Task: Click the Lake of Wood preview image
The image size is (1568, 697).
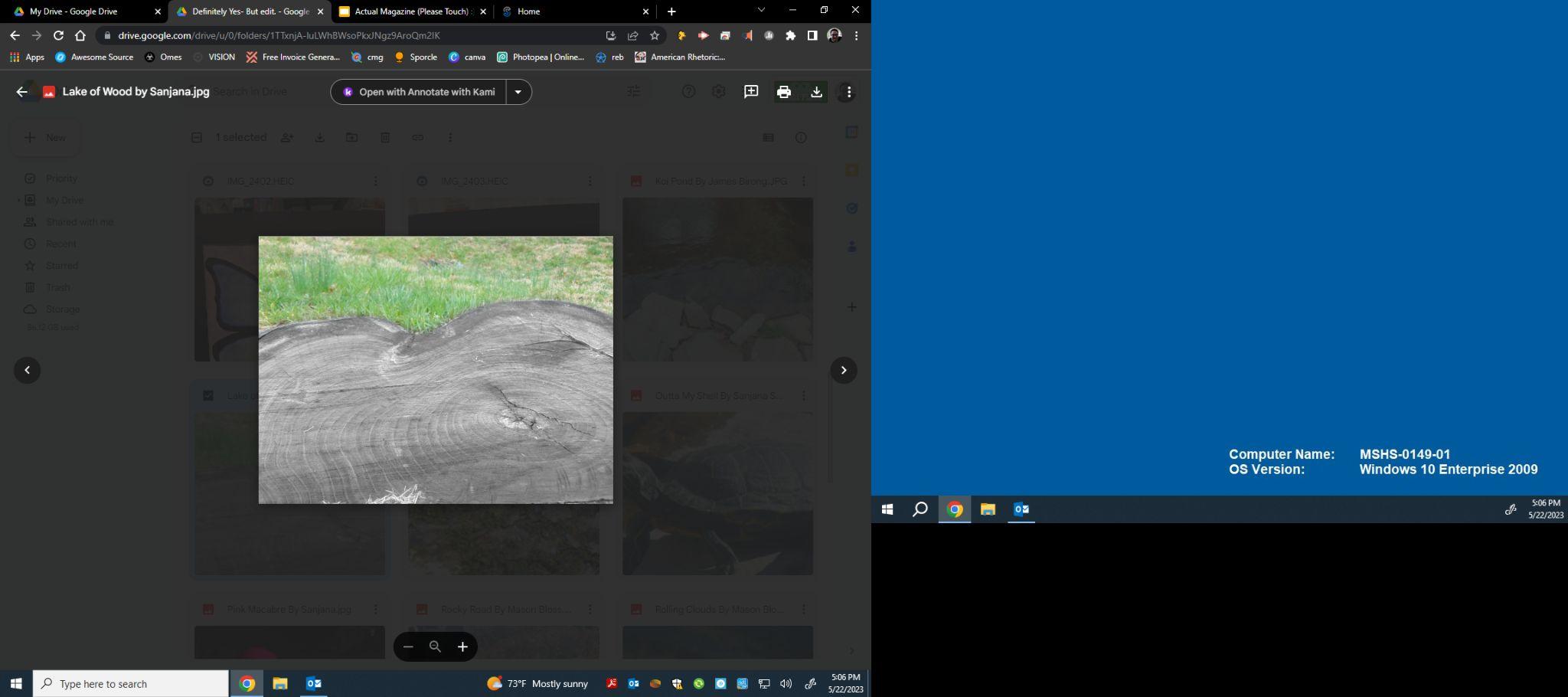Action: point(436,370)
